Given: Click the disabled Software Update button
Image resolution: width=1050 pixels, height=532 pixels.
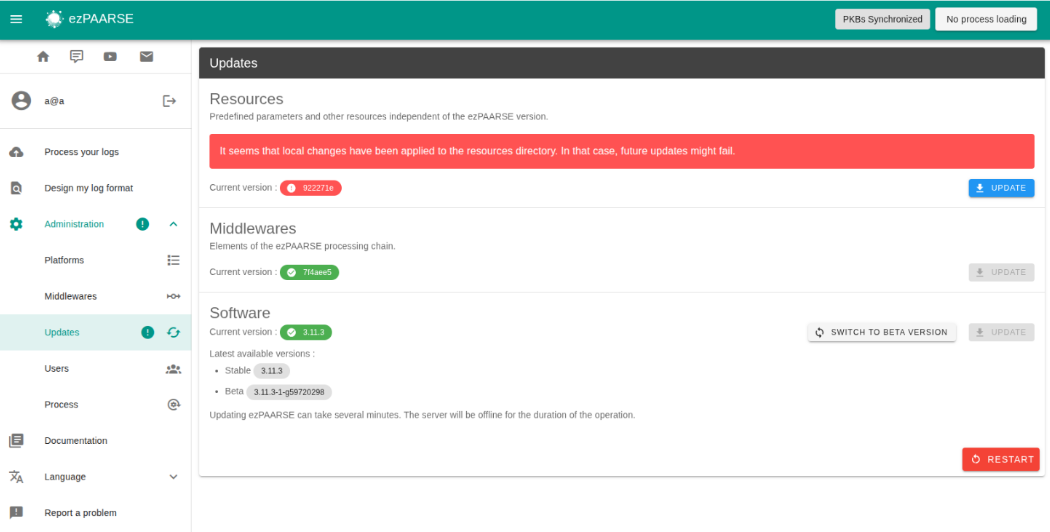Looking at the screenshot, I should click(1001, 332).
